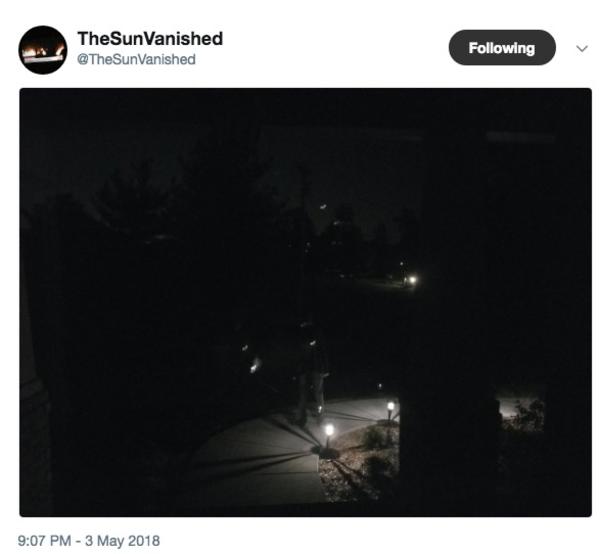Click the faint light streaks left of walkway
This screenshot has width=600, height=554.
pos(251,359)
